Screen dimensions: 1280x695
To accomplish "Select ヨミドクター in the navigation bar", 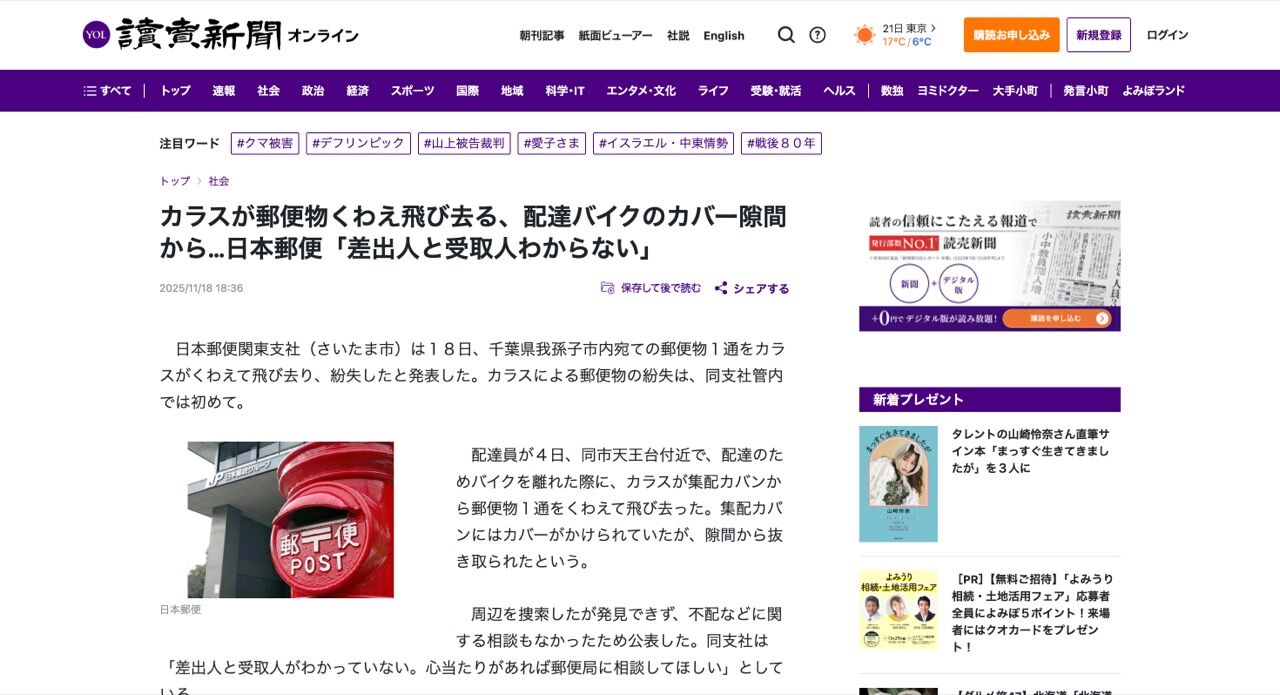I will [x=948, y=91].
